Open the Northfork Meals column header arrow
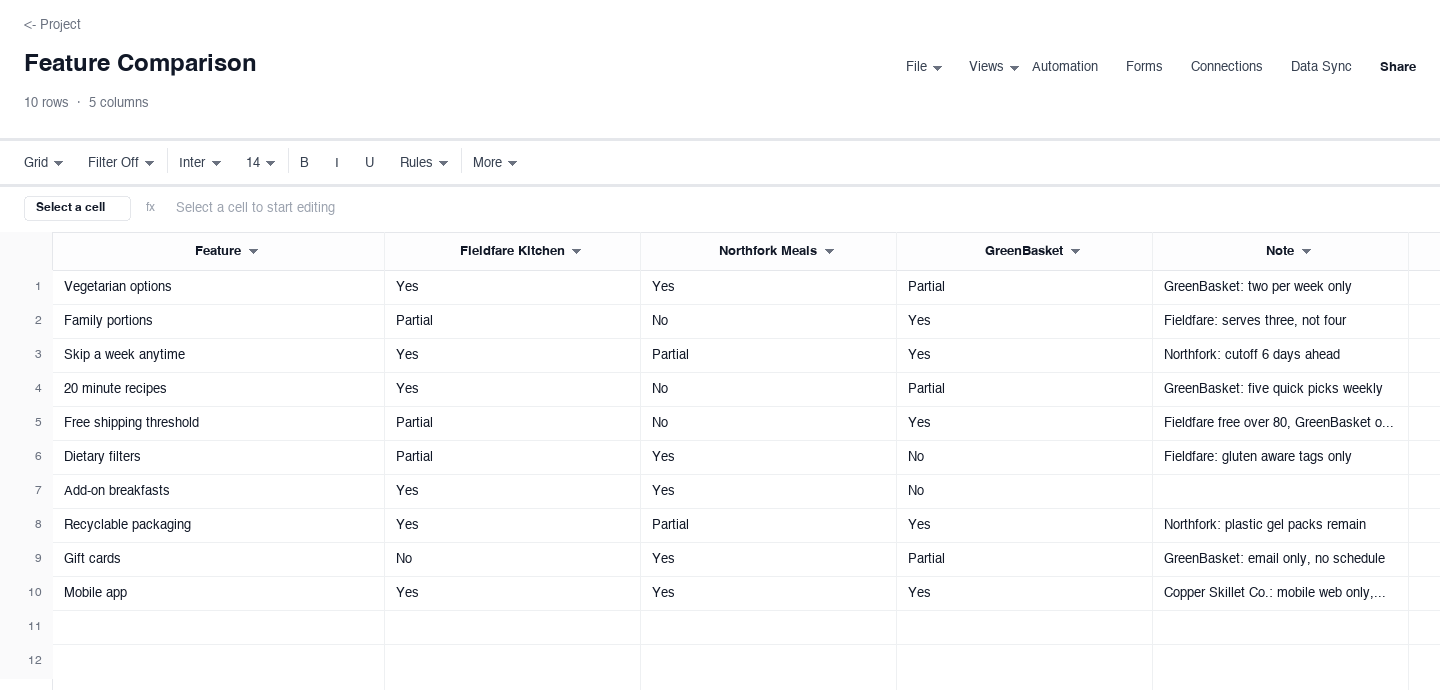Viewport: 1440px width, 690px height. pos(829,252)
